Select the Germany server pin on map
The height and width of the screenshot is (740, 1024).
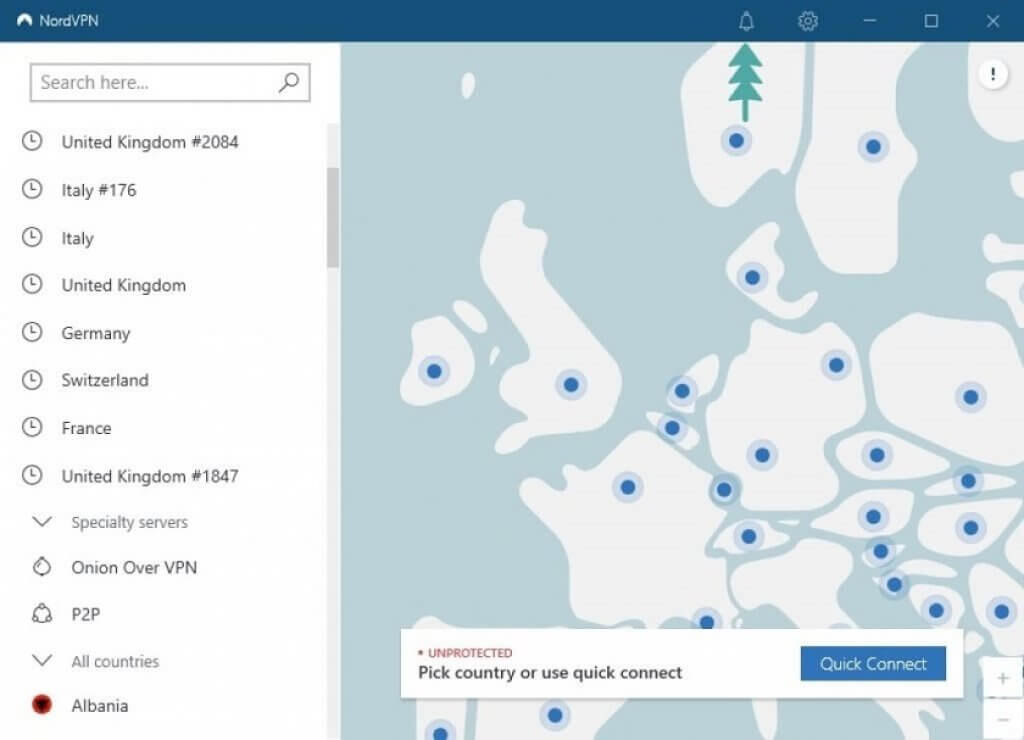[x=762, y=455]
